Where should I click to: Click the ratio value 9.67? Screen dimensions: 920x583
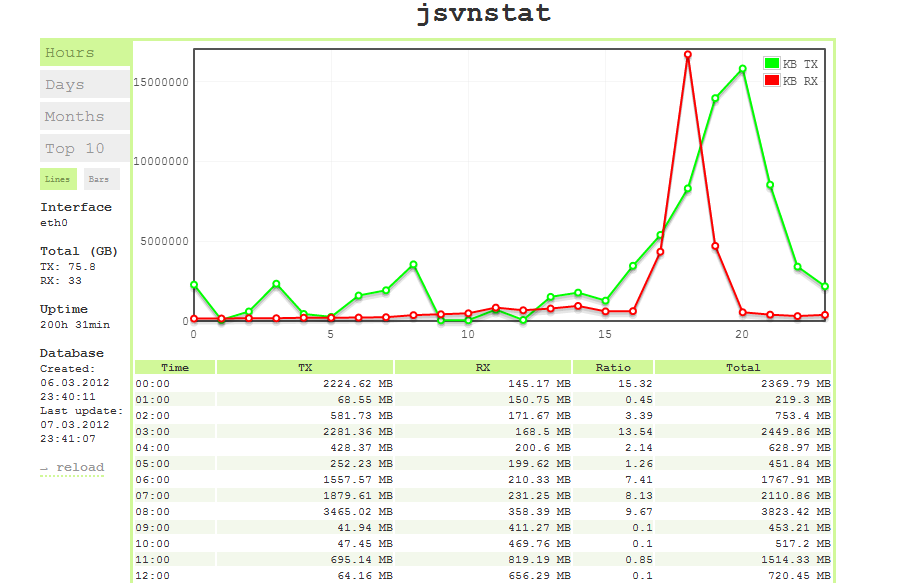point(639,511)
